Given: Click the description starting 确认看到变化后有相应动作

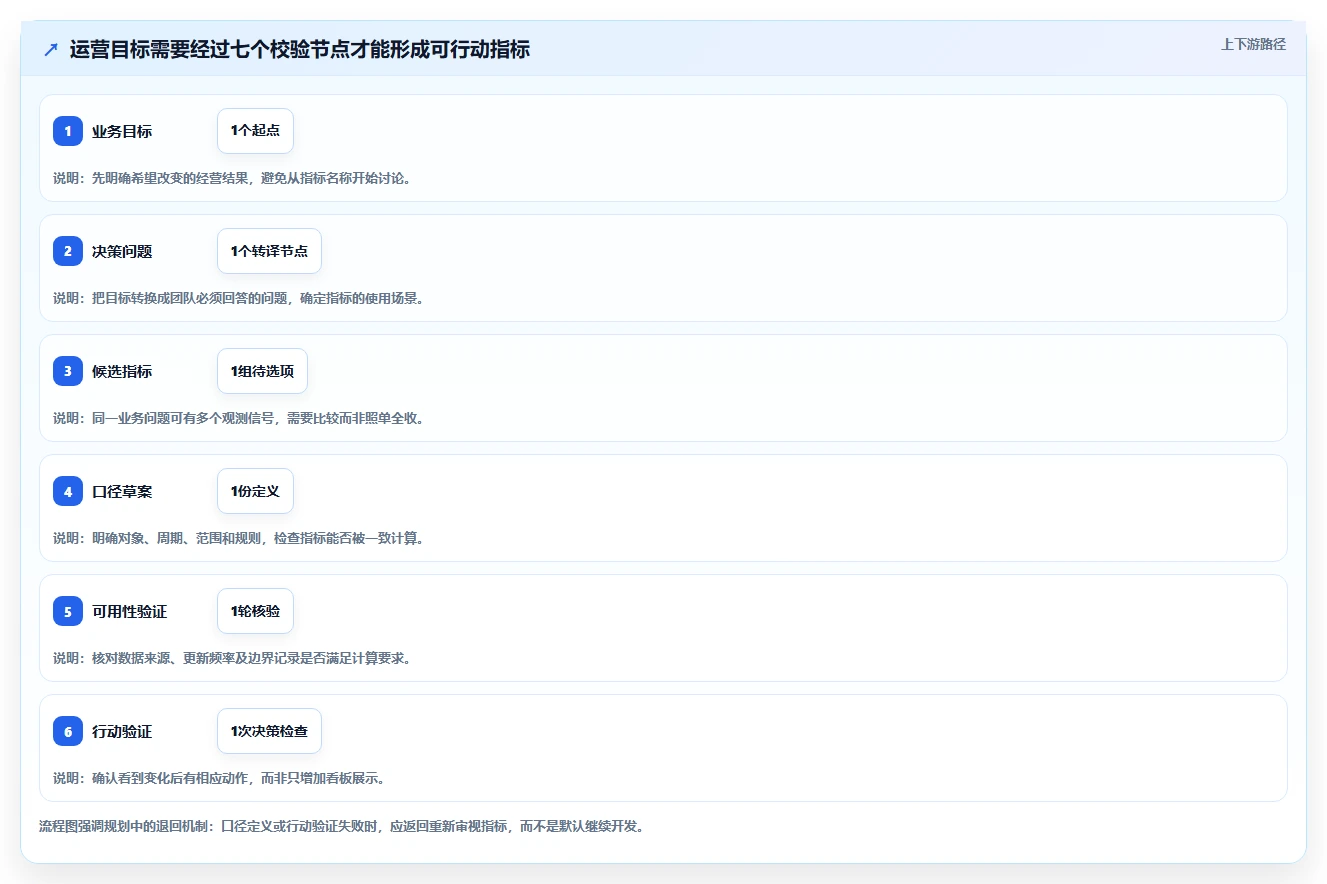Looking at the screenshot, I should pyautogui.click(x=219, y=778).
